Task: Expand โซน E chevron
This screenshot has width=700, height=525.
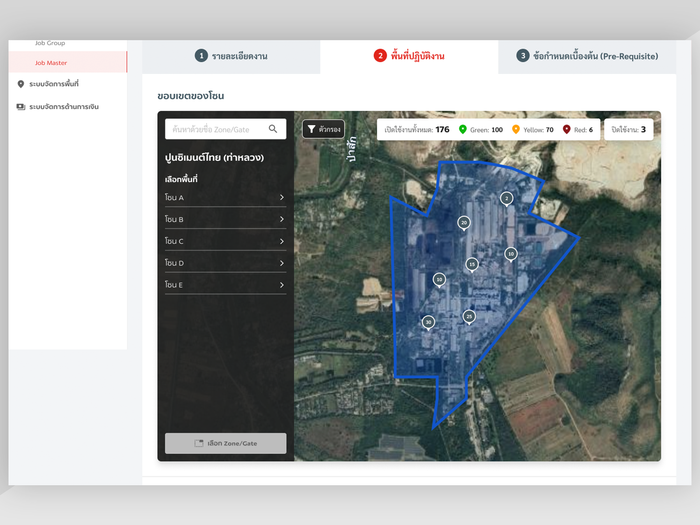Action: pyautogui.click(x=282, y=285)
